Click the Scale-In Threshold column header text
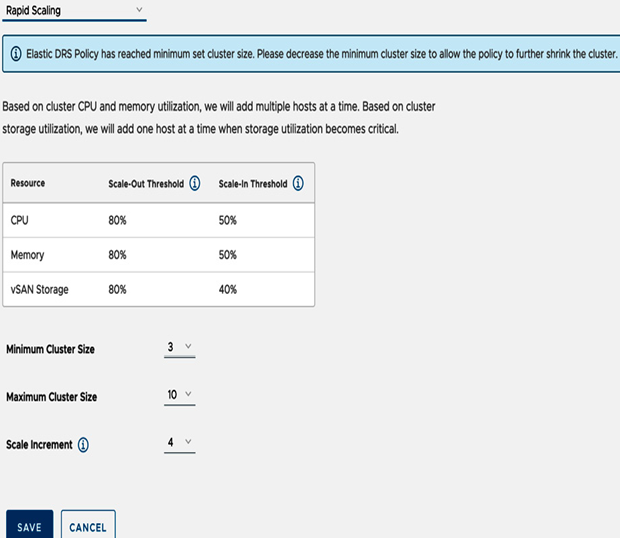 click(253, 184)
